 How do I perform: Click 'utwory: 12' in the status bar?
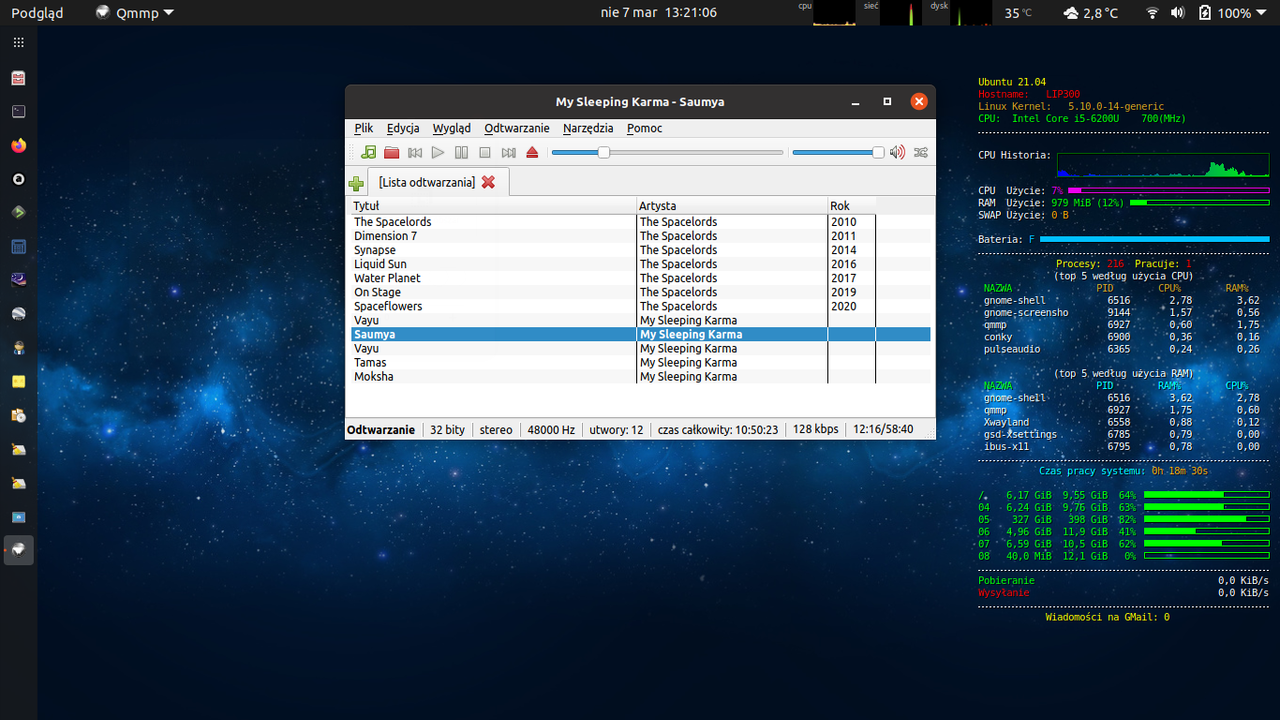616,429
